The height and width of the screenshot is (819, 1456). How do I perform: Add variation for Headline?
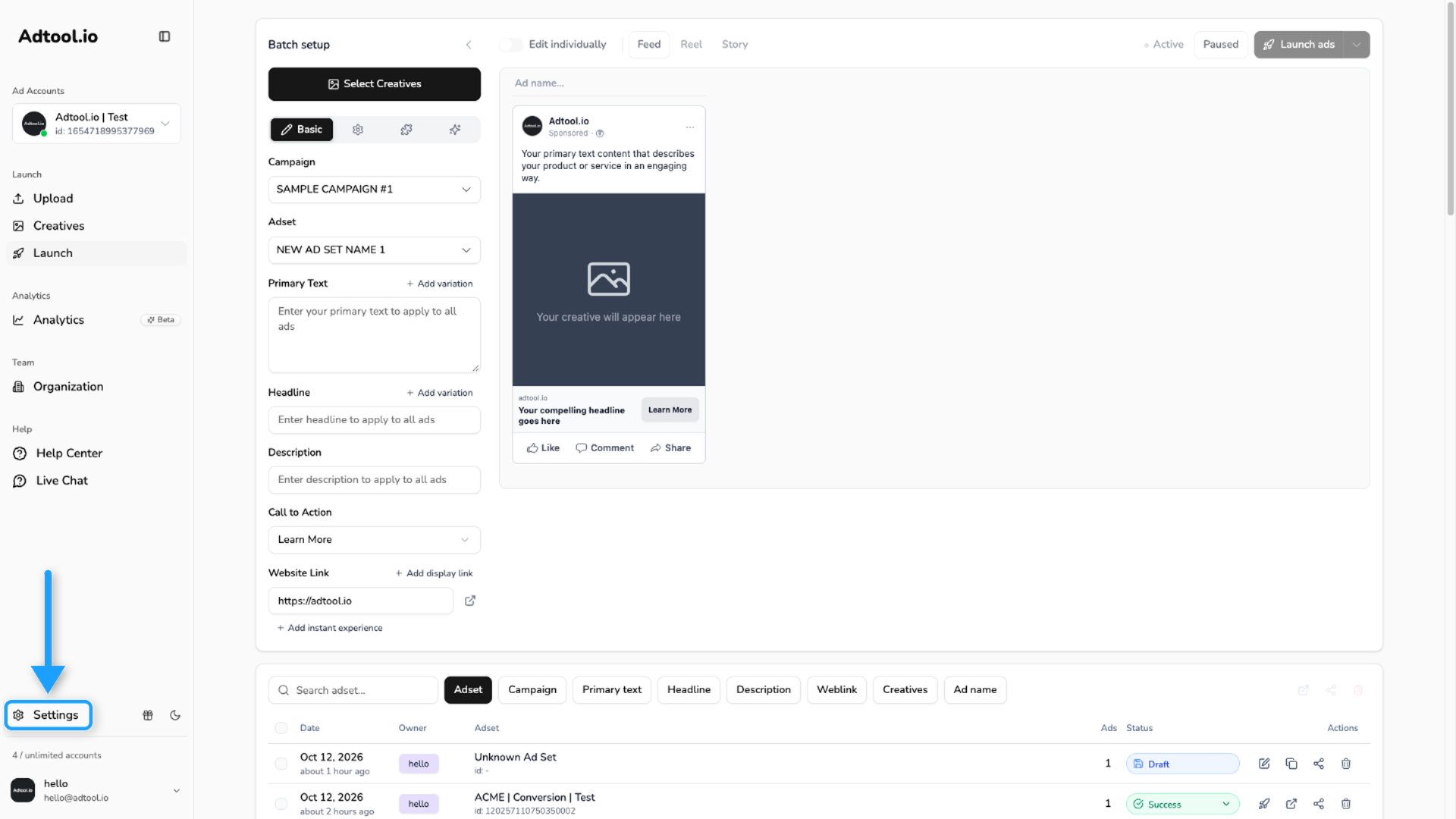tap(439, 393)
